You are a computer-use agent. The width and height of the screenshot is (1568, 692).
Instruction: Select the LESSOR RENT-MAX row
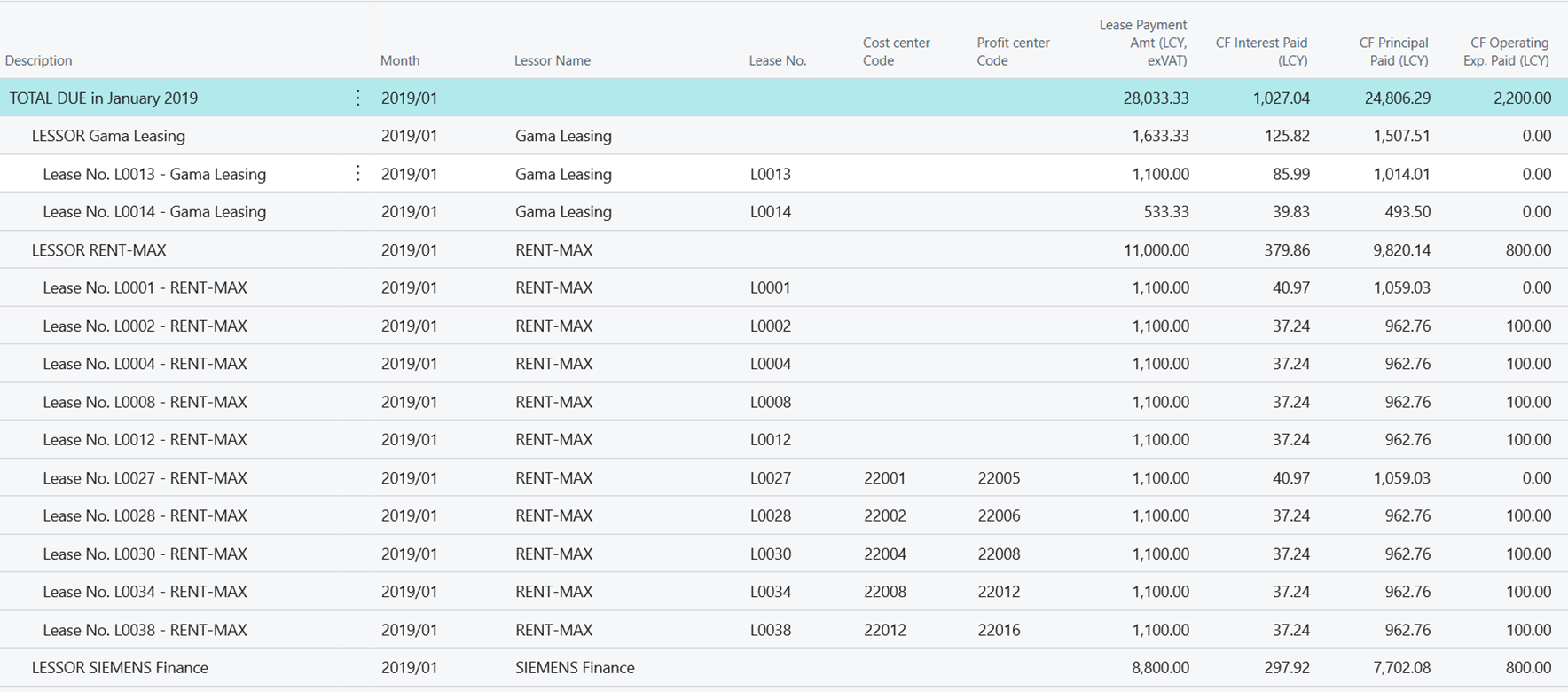[784, 250]
